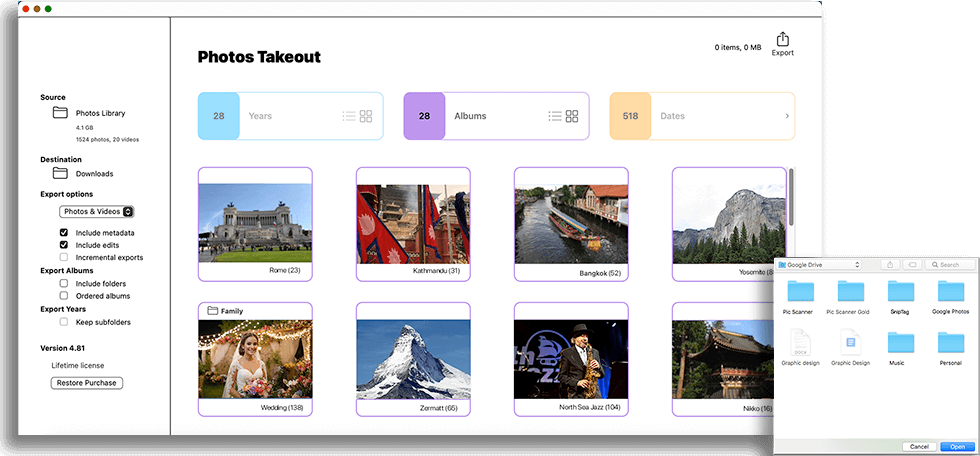Click the Photos Library source folder icon
The height and width of the screenshot is (456, 980).
60,113
